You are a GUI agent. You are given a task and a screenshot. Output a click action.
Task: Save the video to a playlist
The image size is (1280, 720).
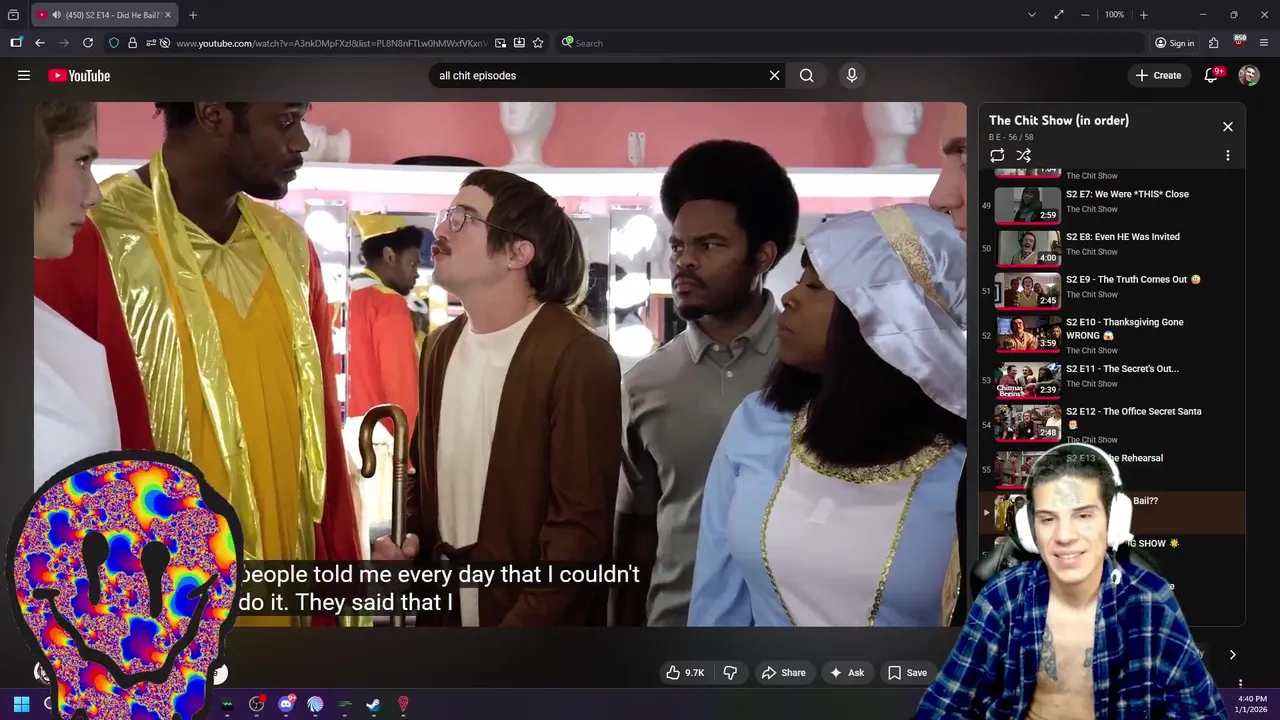point(907,673)
